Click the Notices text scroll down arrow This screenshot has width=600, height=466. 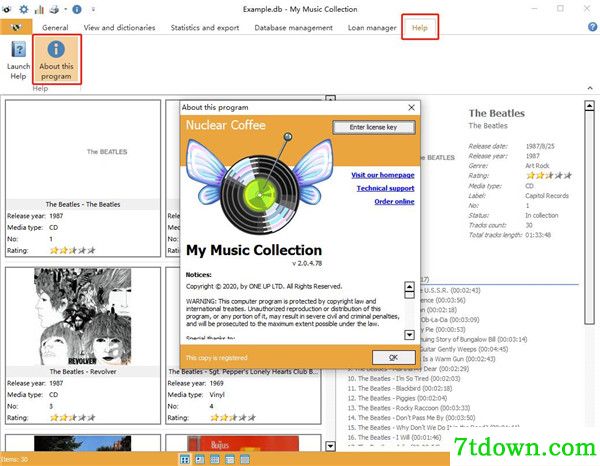click(x=409, y=335)
